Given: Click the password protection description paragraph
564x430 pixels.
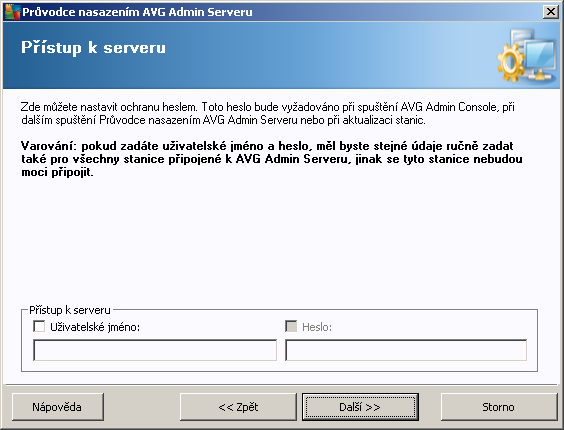Looking at the screenshot, I should pos(268,113).
